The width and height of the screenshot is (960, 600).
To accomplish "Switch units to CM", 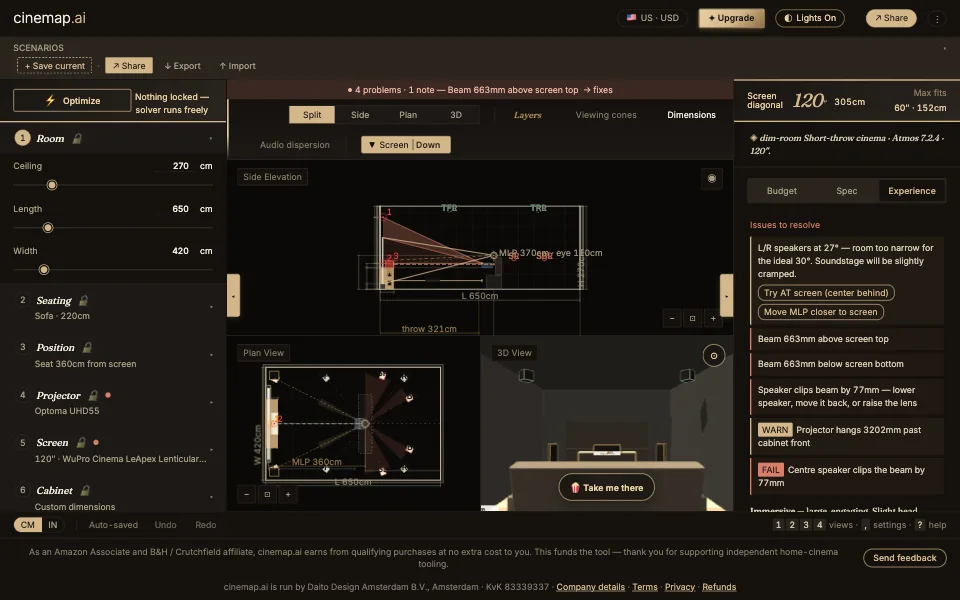I will pyautogui.click(x=28, y=525).
